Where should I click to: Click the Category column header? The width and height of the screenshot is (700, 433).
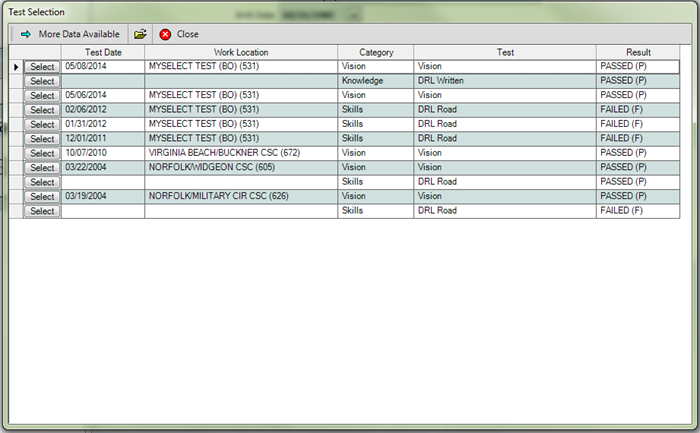pos(375,52)
